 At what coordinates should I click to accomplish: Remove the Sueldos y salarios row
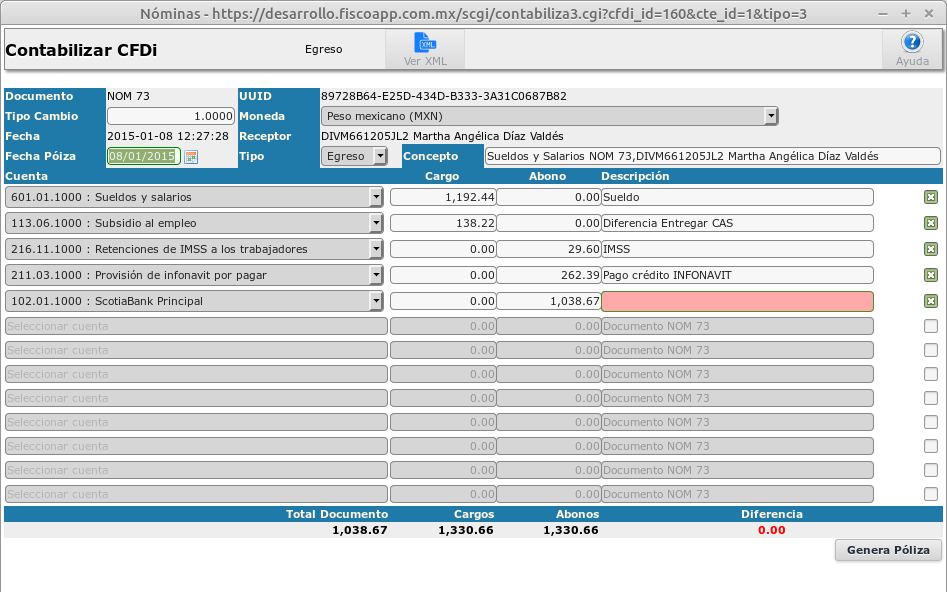click(x=931, y=197)
